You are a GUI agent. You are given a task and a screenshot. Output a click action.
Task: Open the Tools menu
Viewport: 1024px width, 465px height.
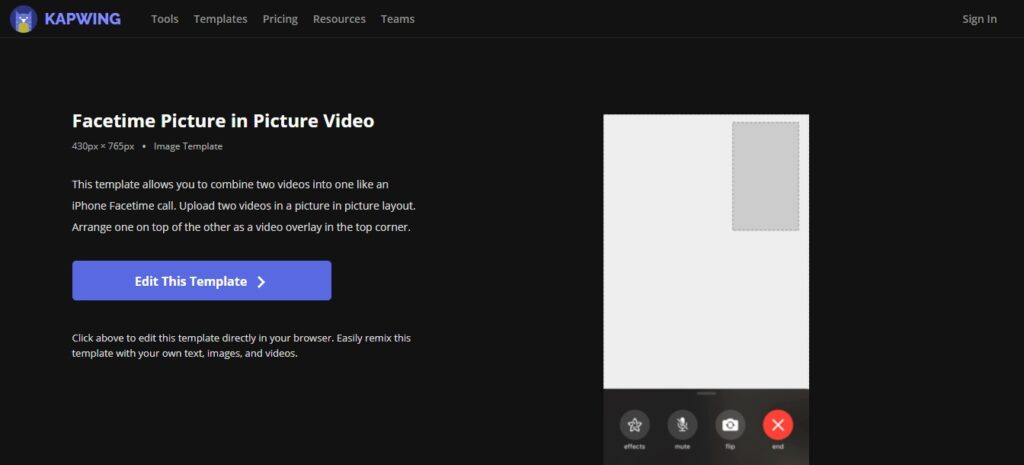coord(165,19)
